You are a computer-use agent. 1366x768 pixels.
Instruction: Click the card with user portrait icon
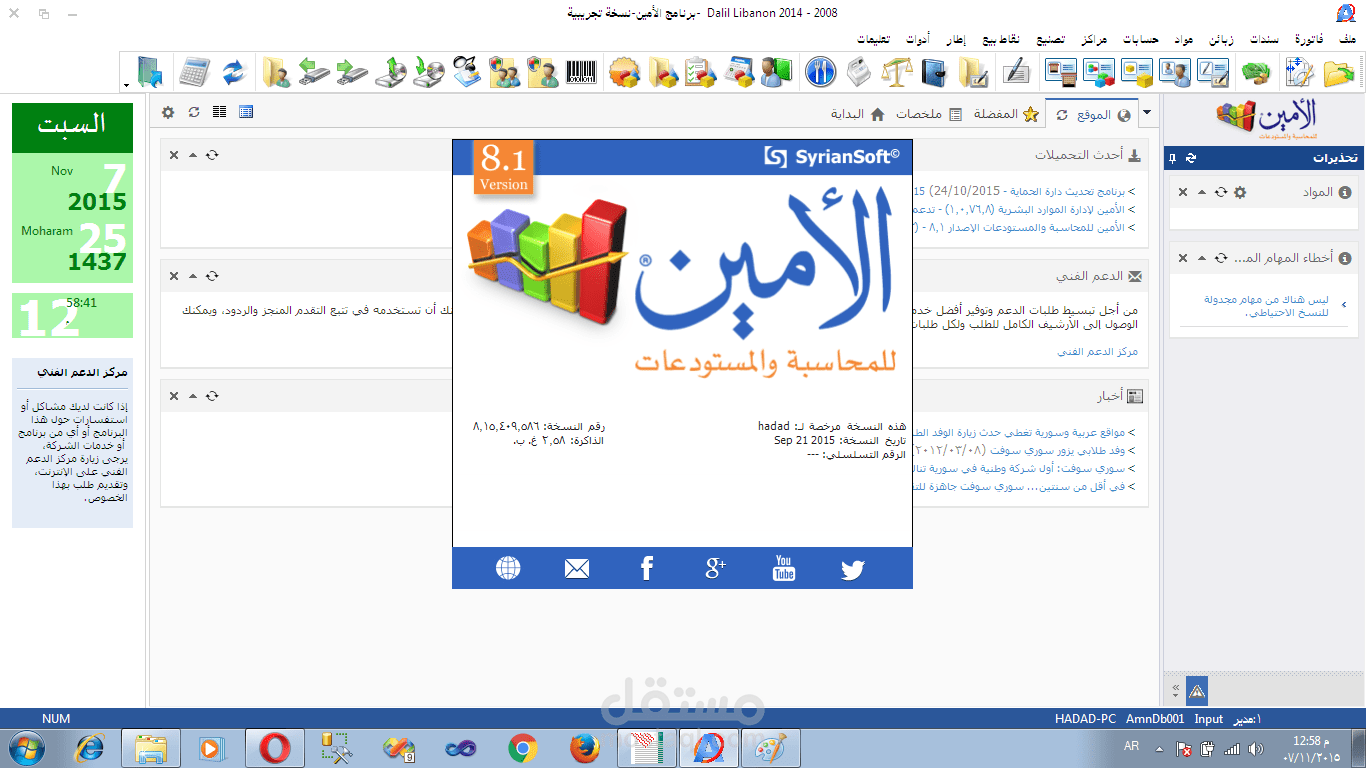click(1174, 72)
